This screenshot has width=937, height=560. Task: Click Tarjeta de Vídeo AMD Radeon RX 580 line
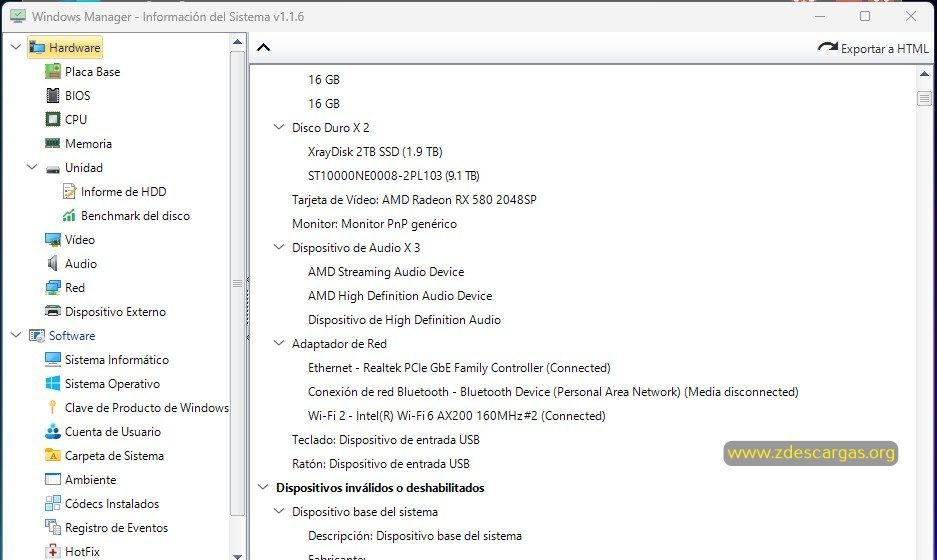pyautogui.click(x=414, y=200)
